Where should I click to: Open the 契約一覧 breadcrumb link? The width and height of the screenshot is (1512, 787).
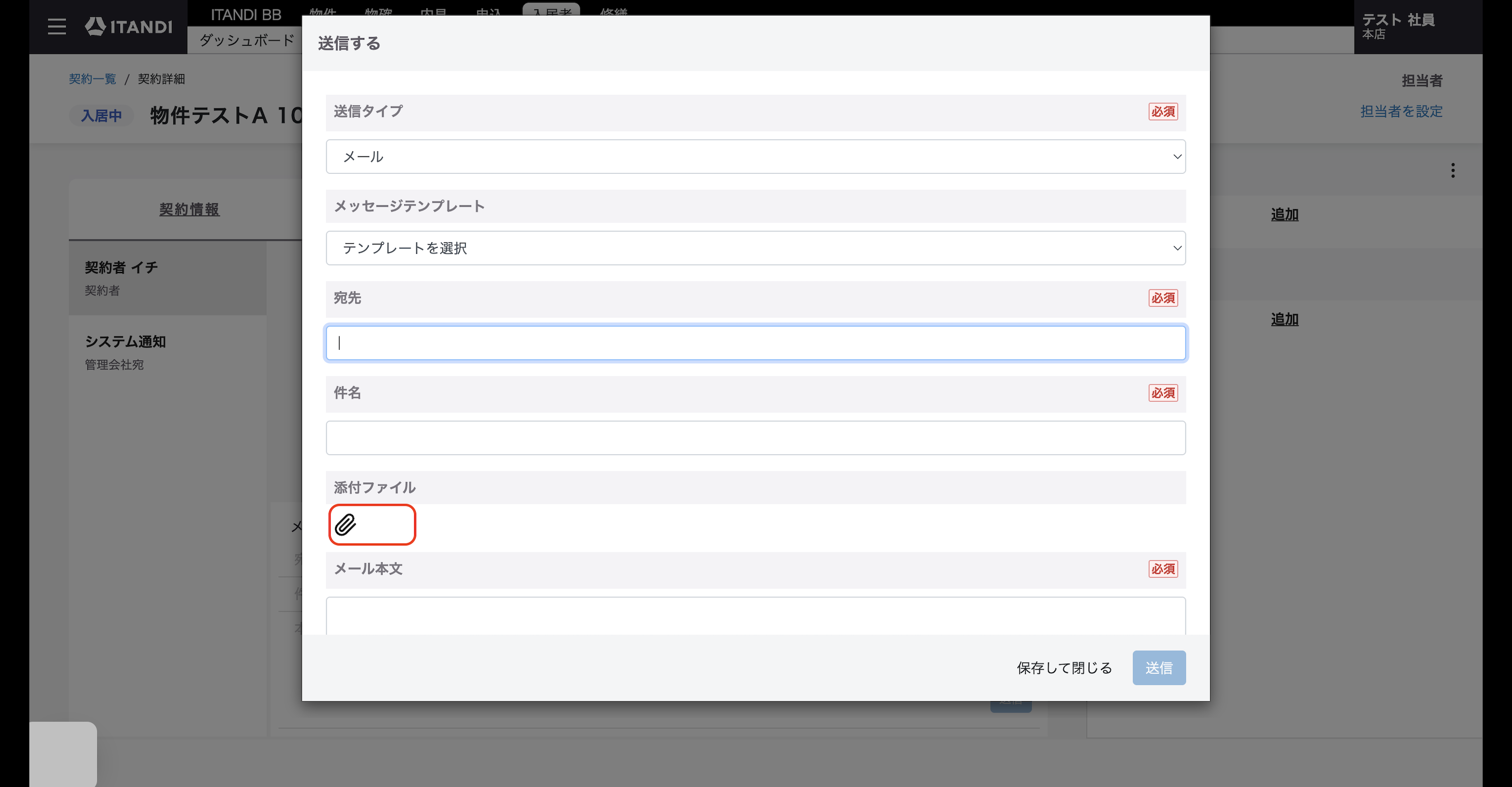[92, 79]
